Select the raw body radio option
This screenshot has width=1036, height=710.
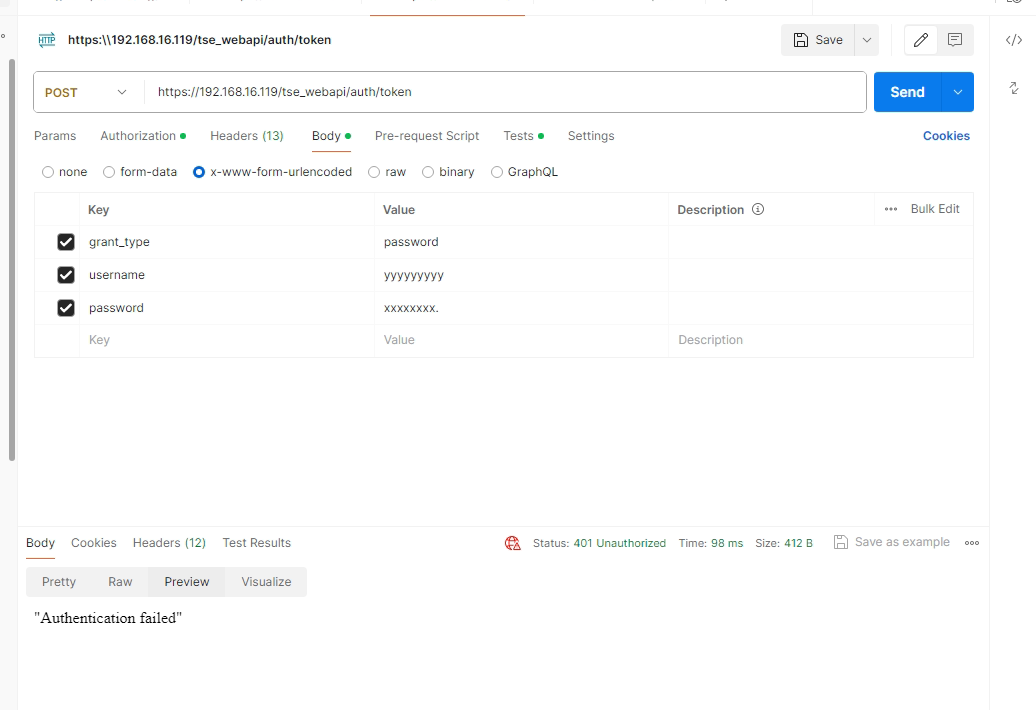point(374,172)
